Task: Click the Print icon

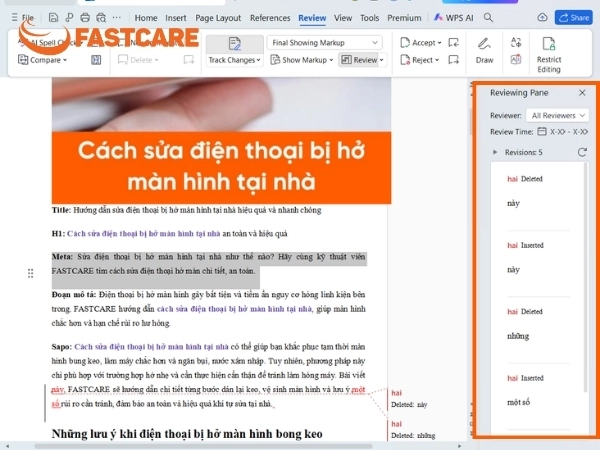Action: (85, 18)
